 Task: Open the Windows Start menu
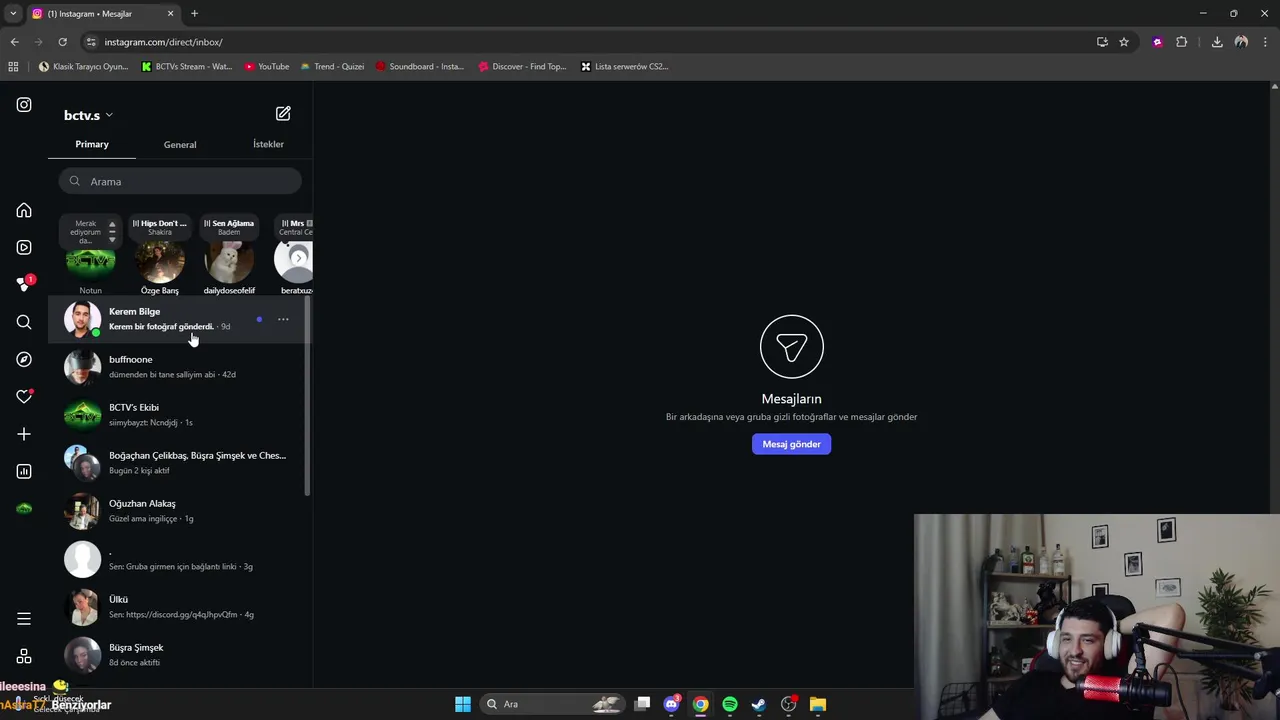click(x=463, y=704)
